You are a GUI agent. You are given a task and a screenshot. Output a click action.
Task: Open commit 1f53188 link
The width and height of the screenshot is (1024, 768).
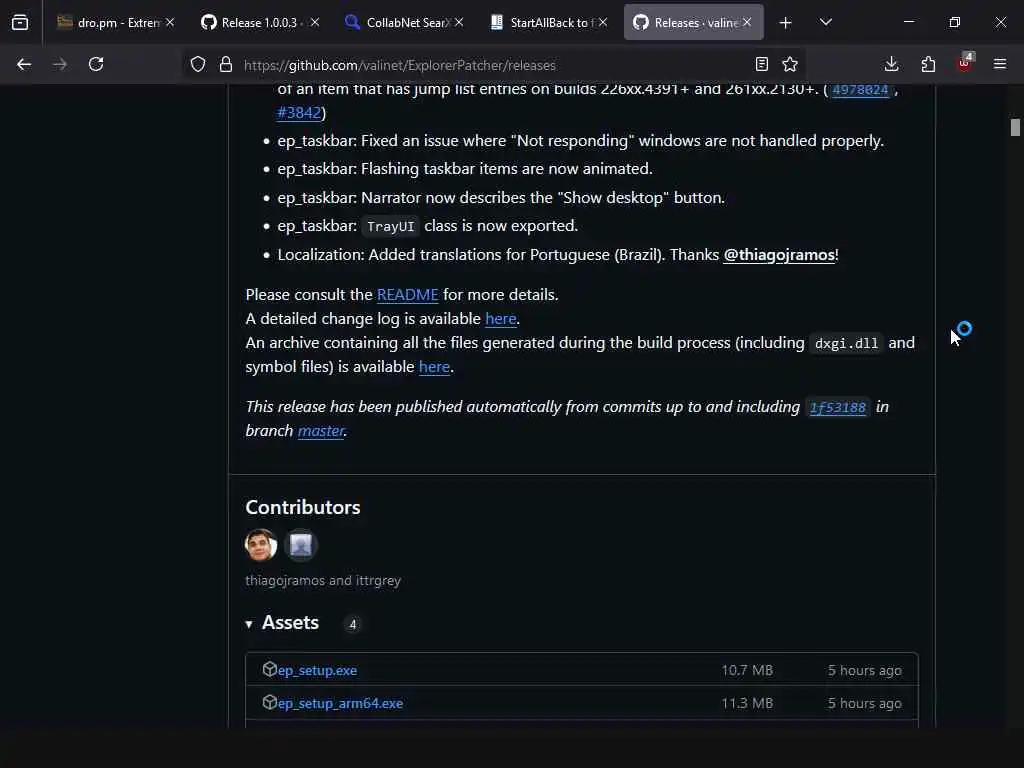(837, 408)
